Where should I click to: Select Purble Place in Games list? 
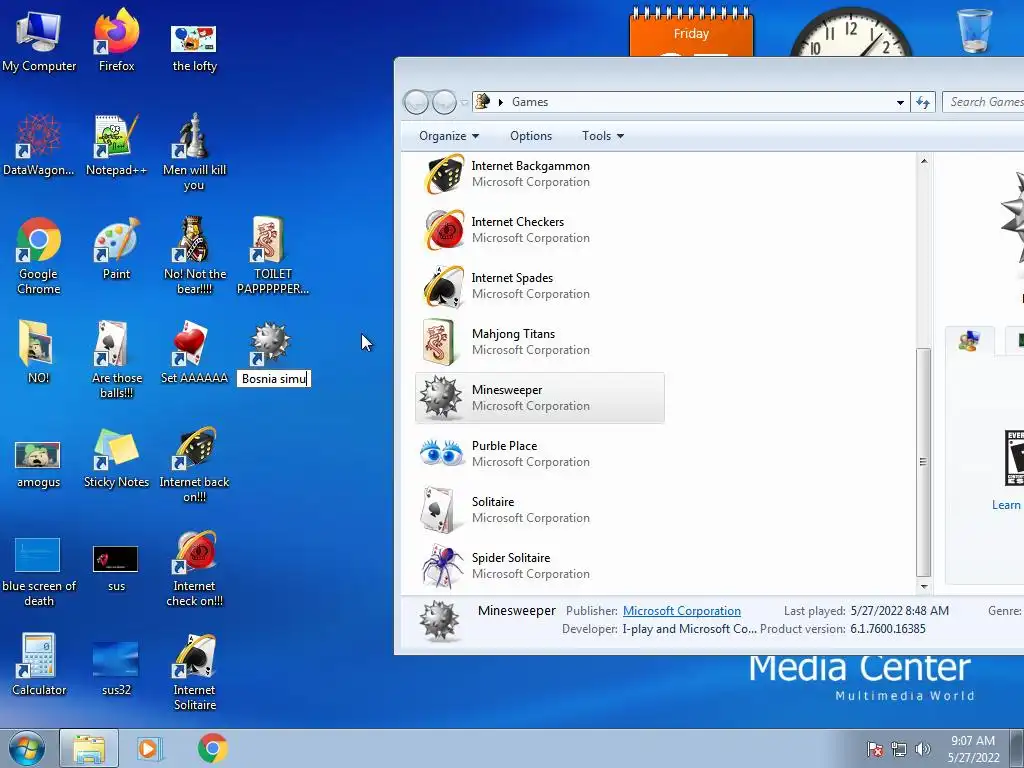tap(539, 454)
